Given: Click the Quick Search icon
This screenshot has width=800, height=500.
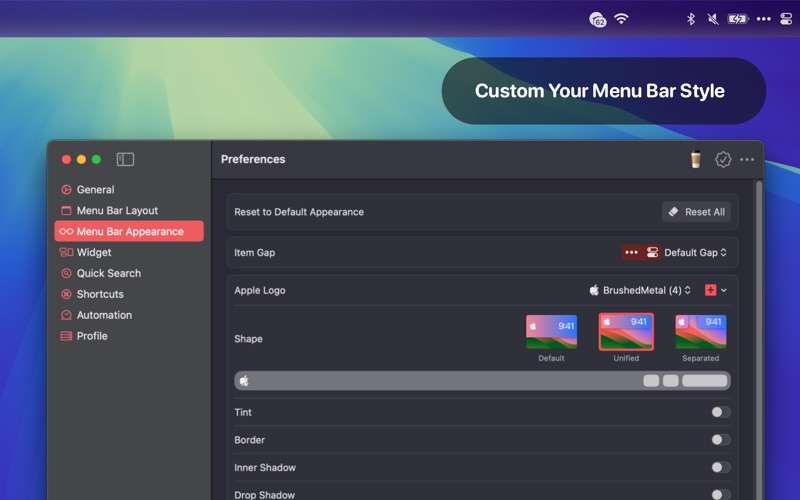Looking at the screenshot, I should (x=66, y=273).
